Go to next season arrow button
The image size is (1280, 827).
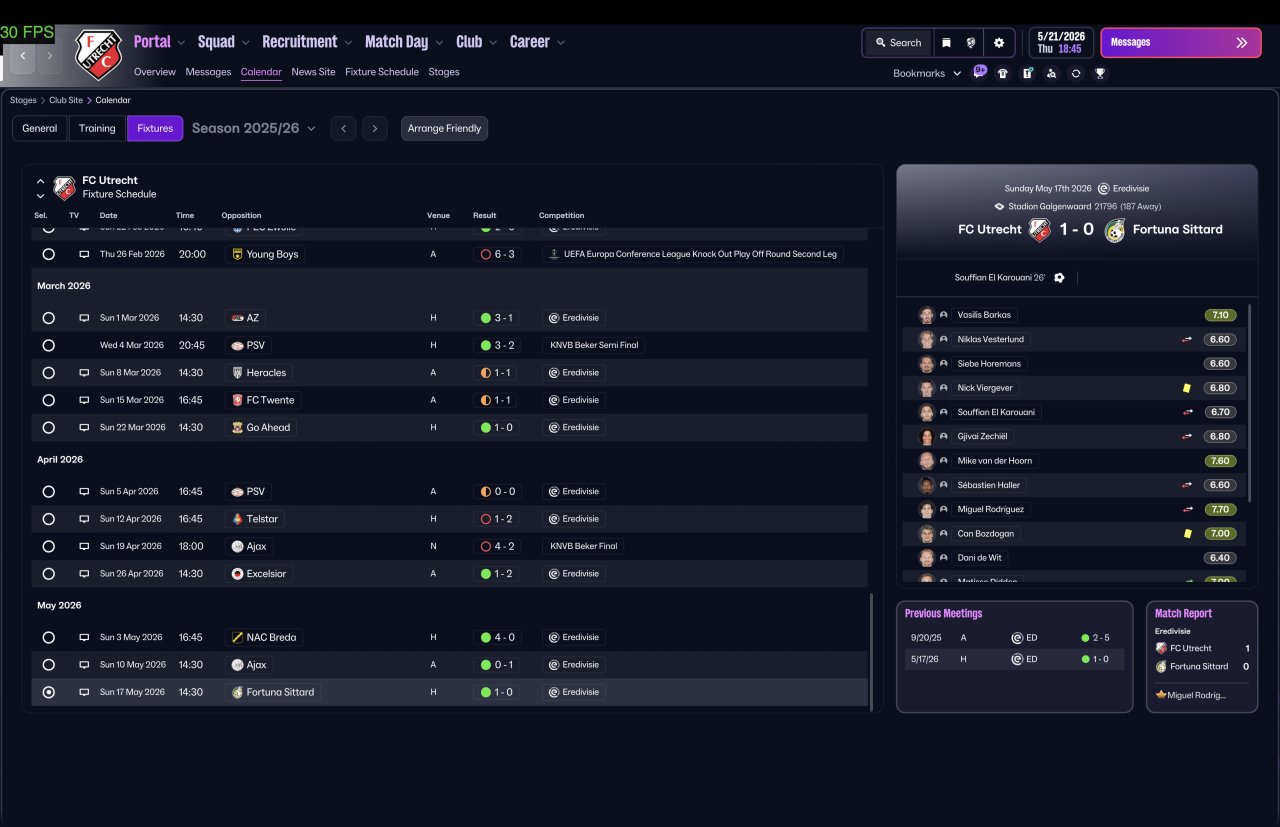[x=375, y=128]
